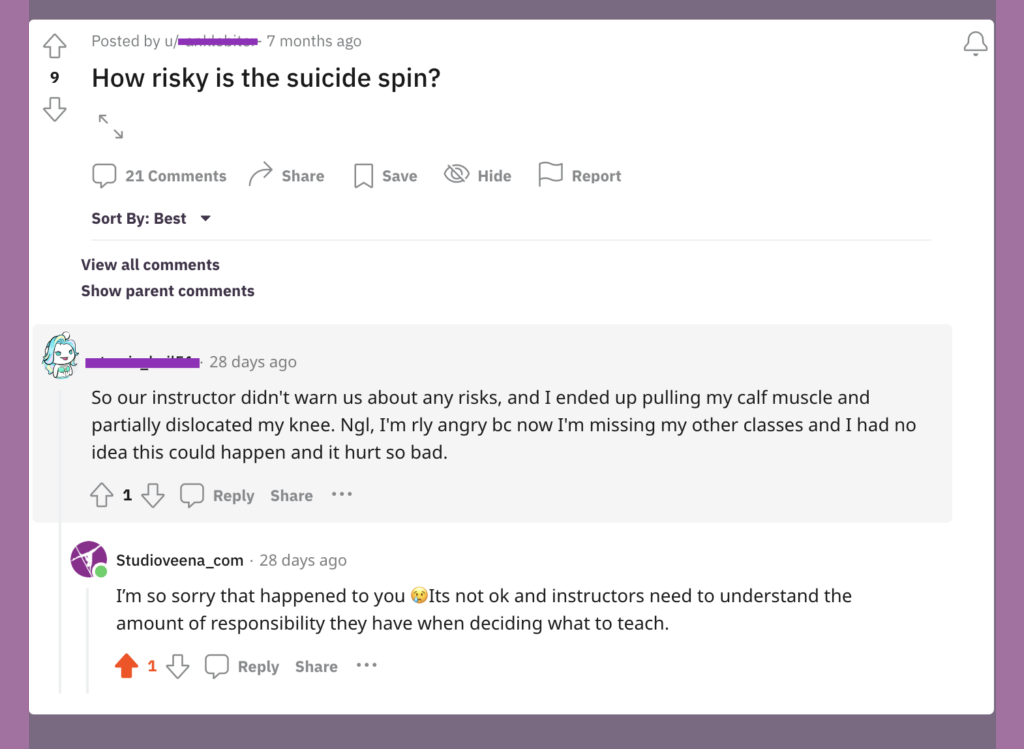Expand the post using the arrows icon
This screenshot has height=749, width=1024.
110,126
